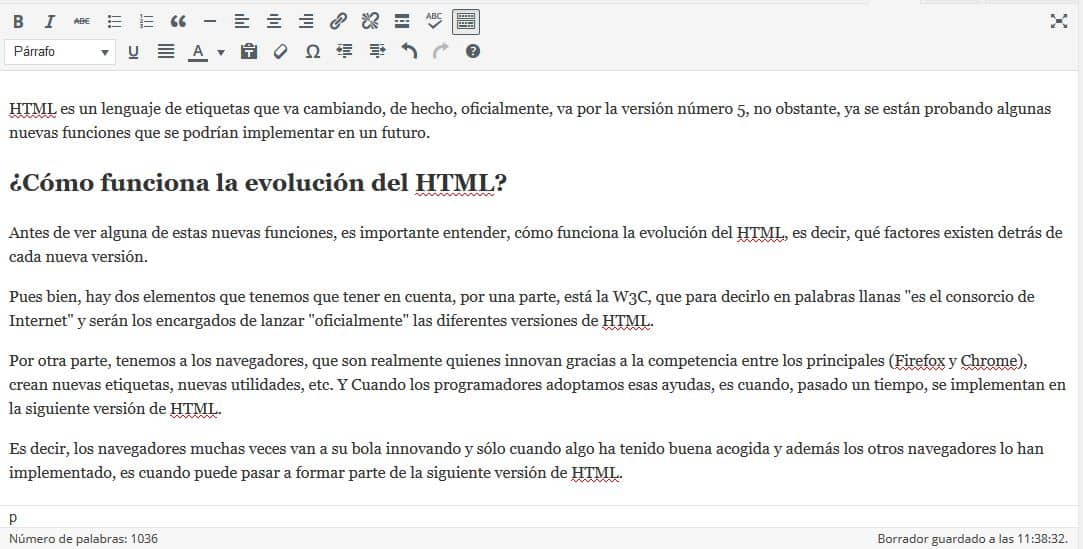Remove link from selected text

(370, 22)
